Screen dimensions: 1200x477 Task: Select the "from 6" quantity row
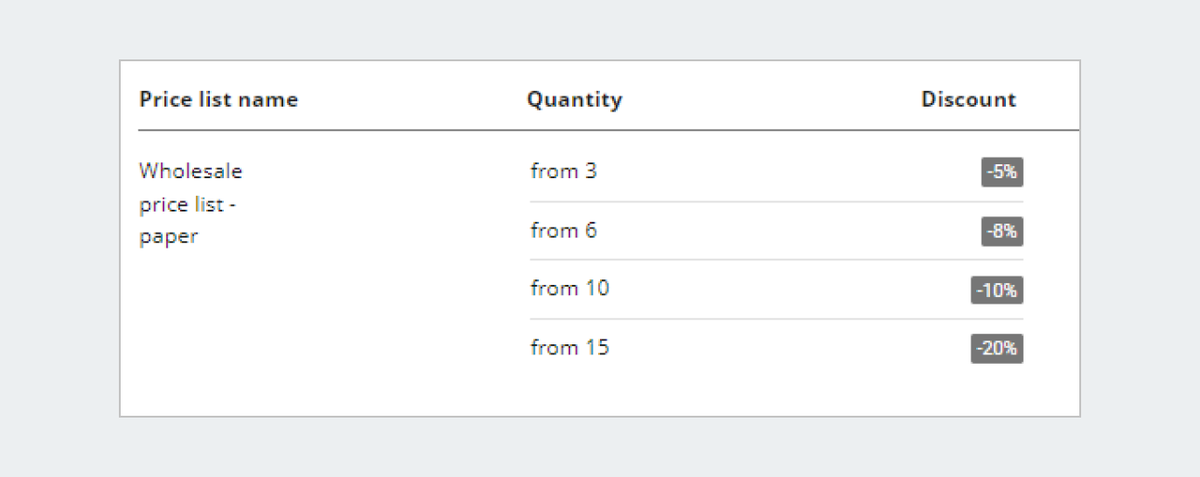(776, 231)
